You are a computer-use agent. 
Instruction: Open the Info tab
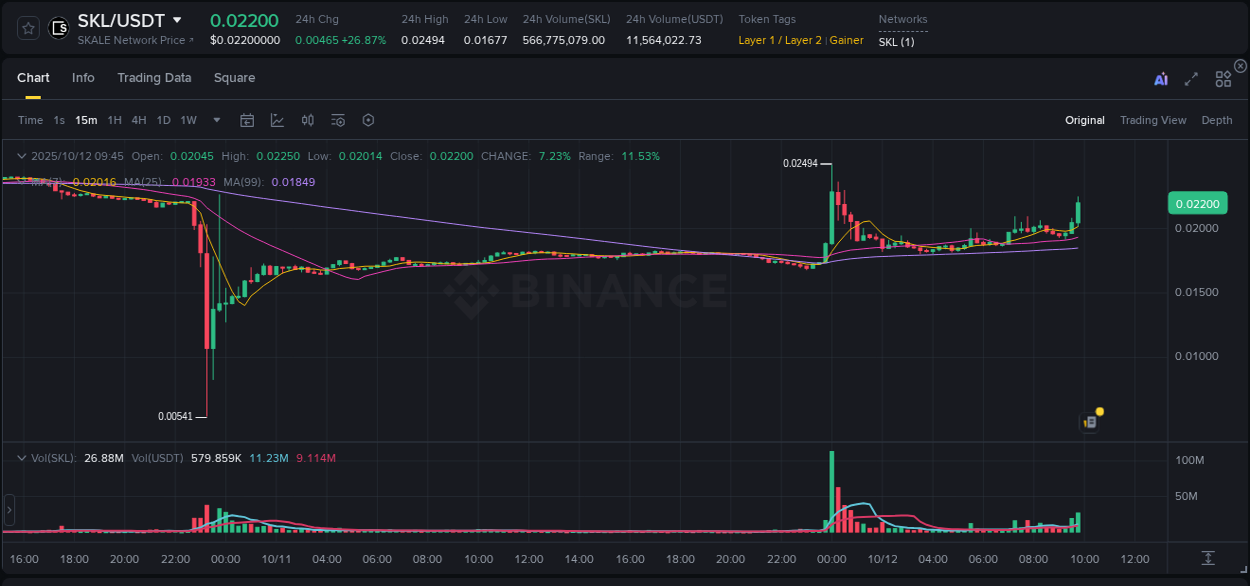point(83,77)
